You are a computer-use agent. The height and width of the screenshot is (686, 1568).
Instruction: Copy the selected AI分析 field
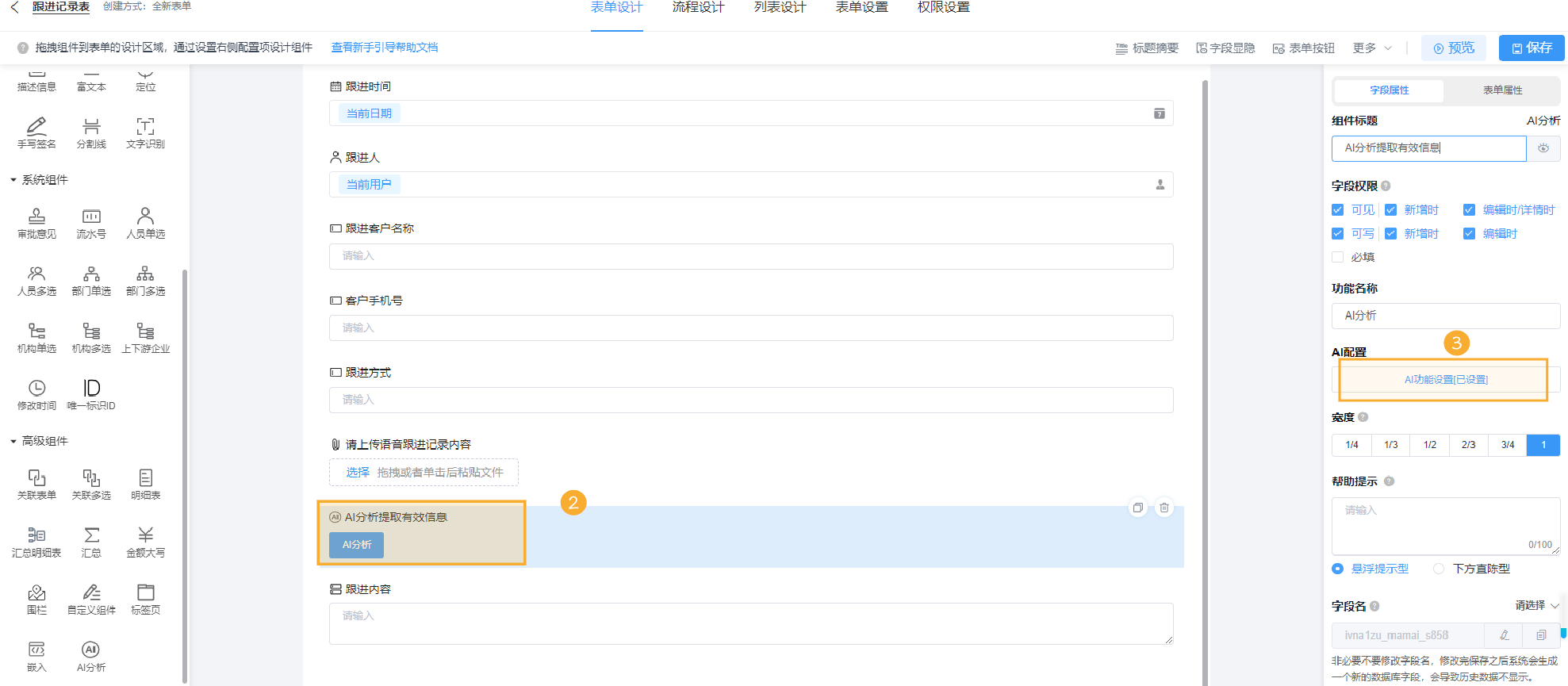click(x=1138, y=508)
